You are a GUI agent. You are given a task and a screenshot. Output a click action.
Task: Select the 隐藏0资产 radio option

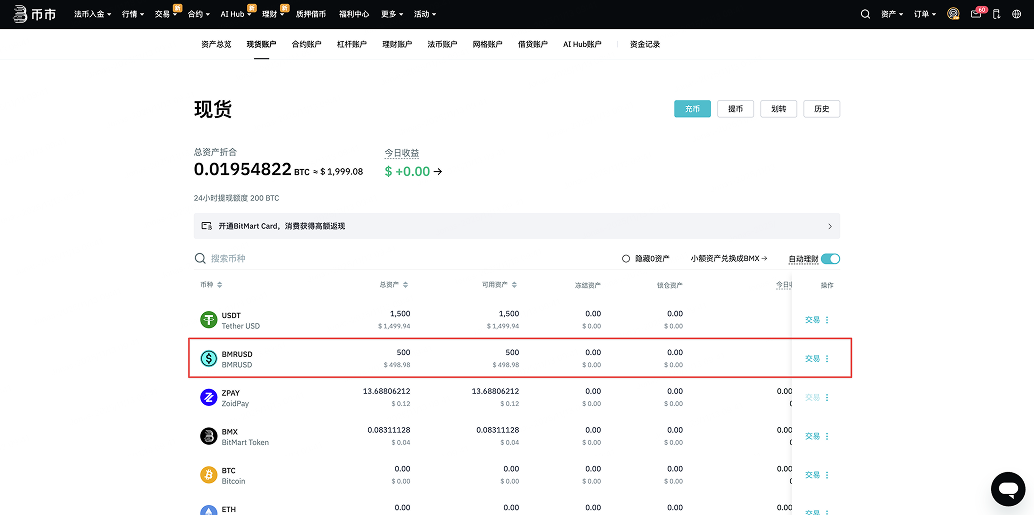(626, 259)
